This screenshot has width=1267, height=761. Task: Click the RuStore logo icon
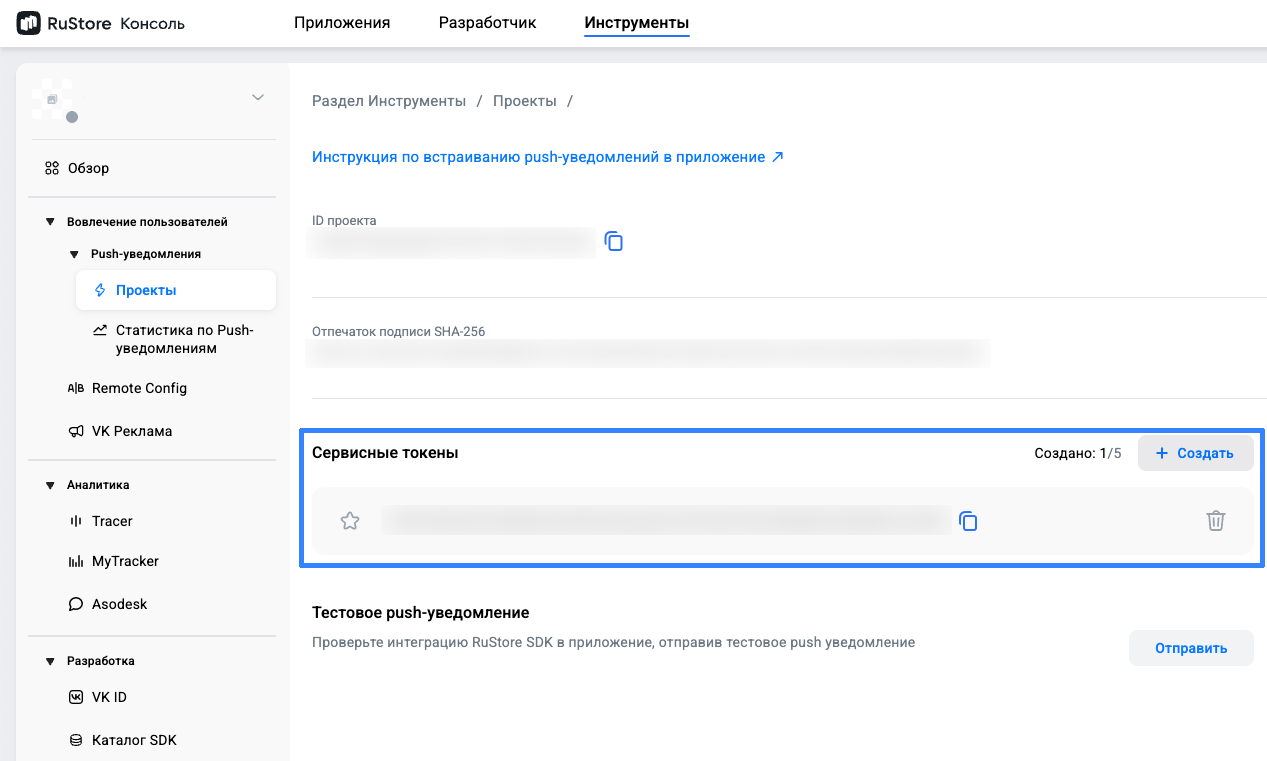click(x=28, y=23)
